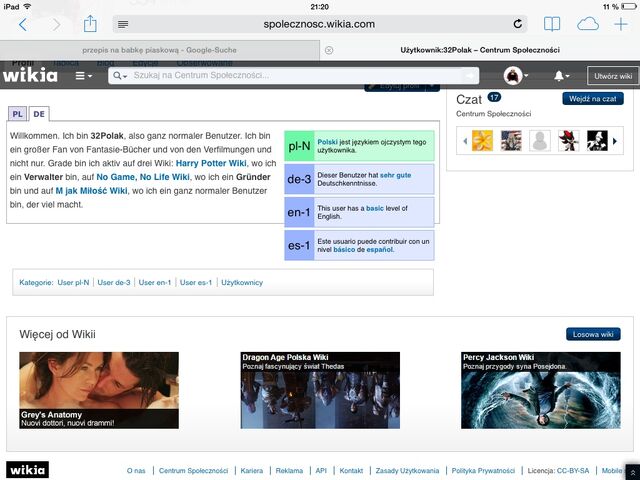
Task: Open Harry Potter Wiki link
Action: tap(211, 163)
